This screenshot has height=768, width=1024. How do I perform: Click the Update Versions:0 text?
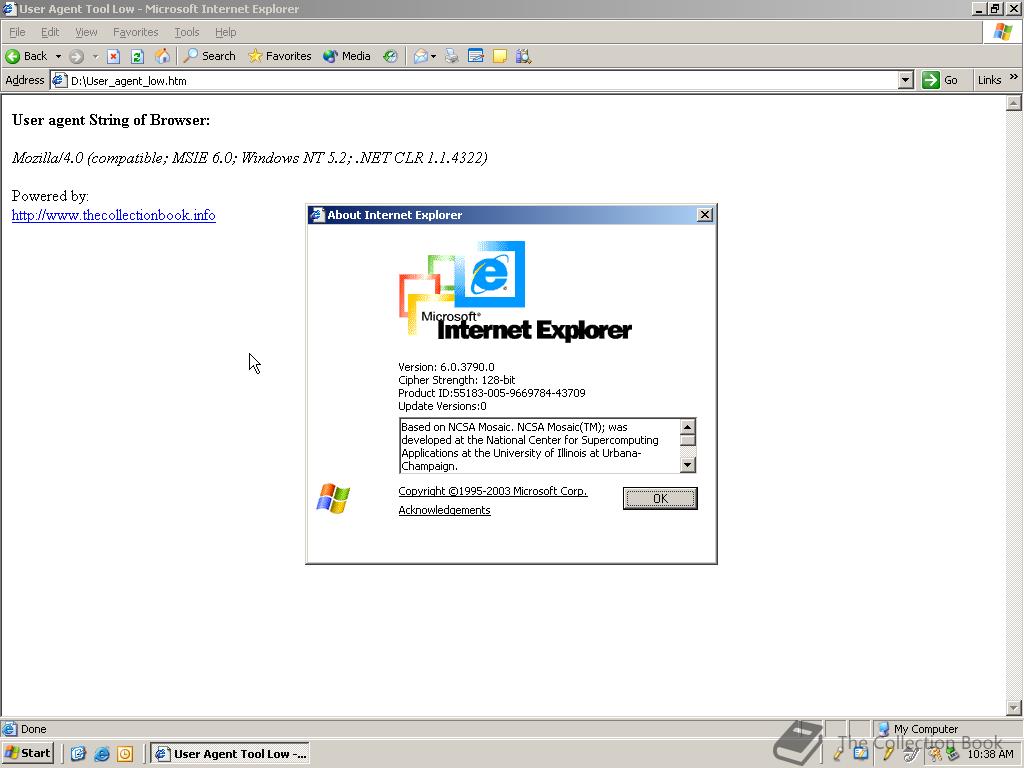(x=442, y=406)
